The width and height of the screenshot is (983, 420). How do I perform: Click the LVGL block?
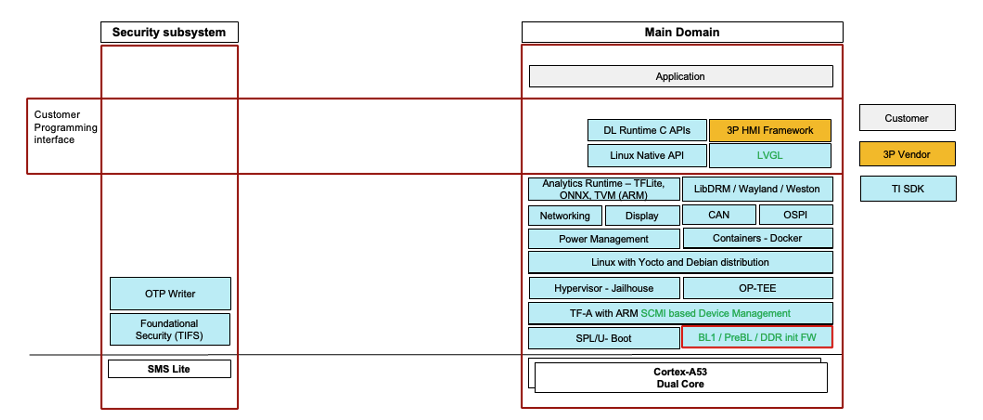(x=769, y=155)
